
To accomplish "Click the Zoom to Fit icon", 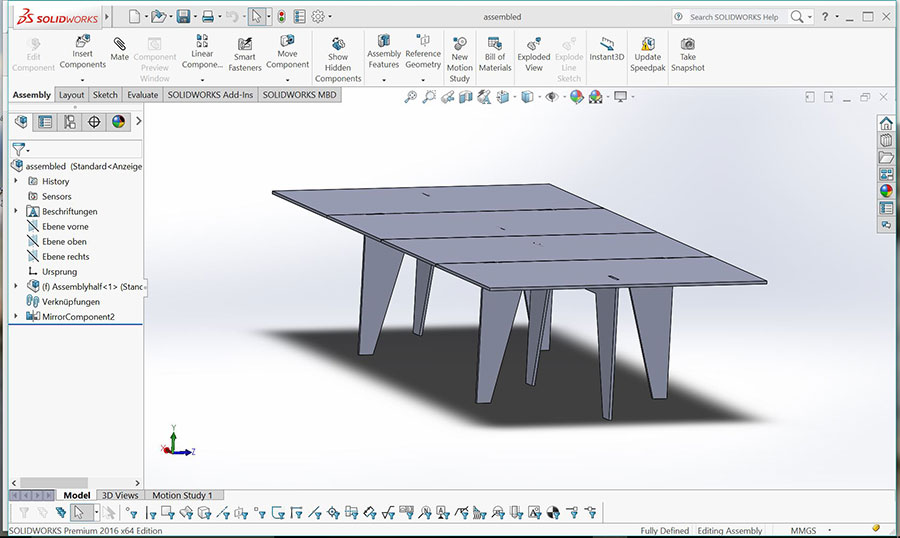I will tap(410, 97).
